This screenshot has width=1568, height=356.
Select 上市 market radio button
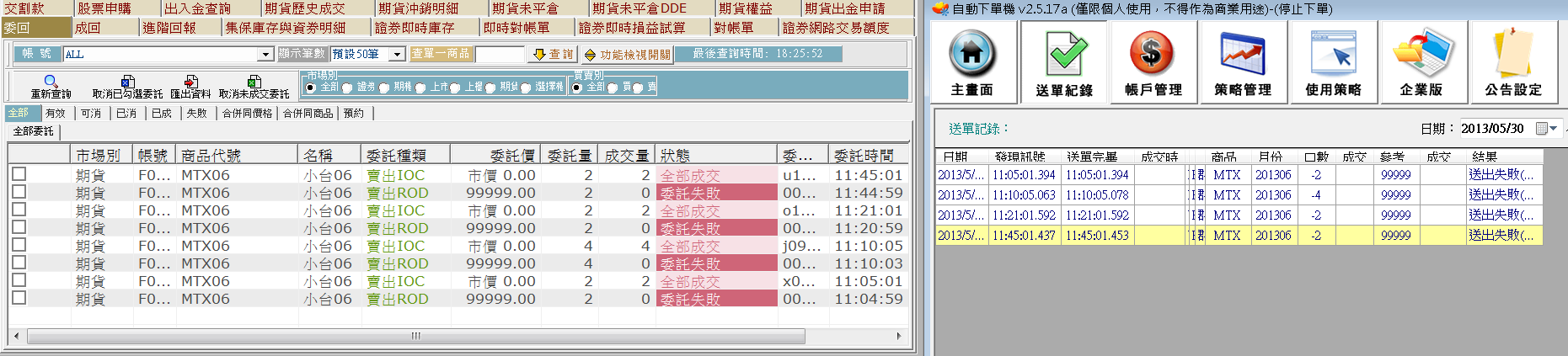pyautogui.click(x=420, y=88)
